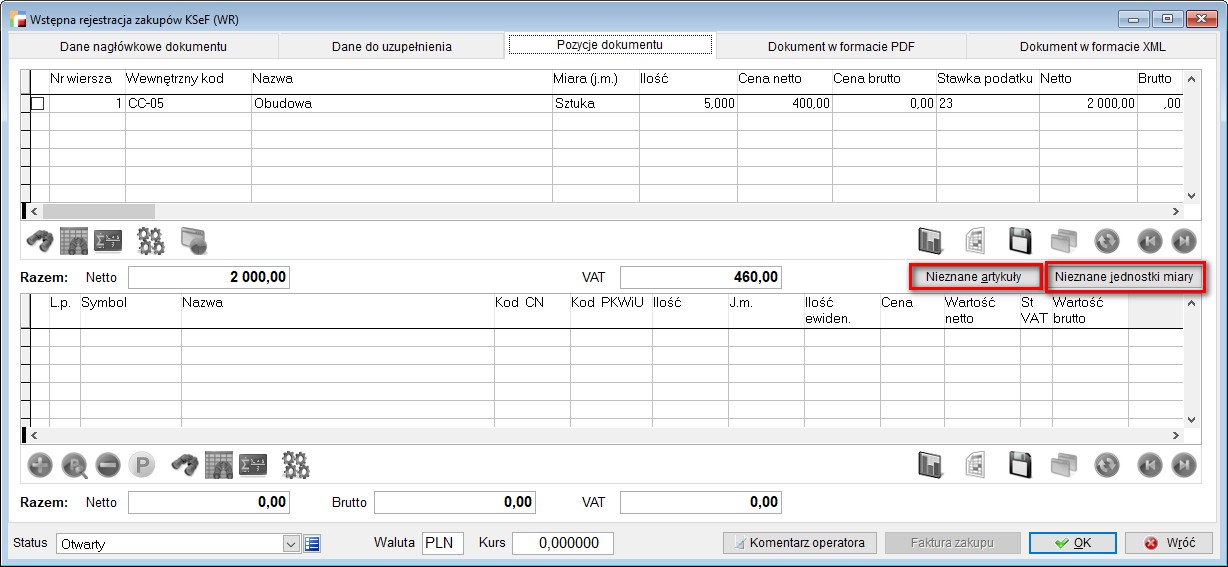Tick the checkbox in the CC-05 row
The height and width of the screenshot is (567, 1228).
point(37,103)
